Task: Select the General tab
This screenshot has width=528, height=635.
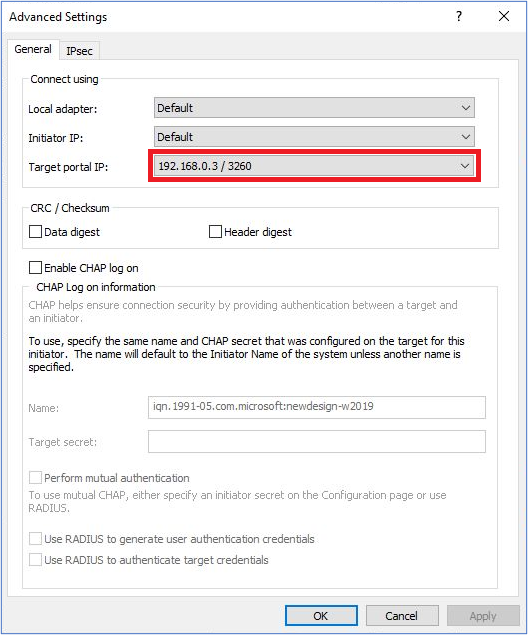Action: click(x=33, y=49)
